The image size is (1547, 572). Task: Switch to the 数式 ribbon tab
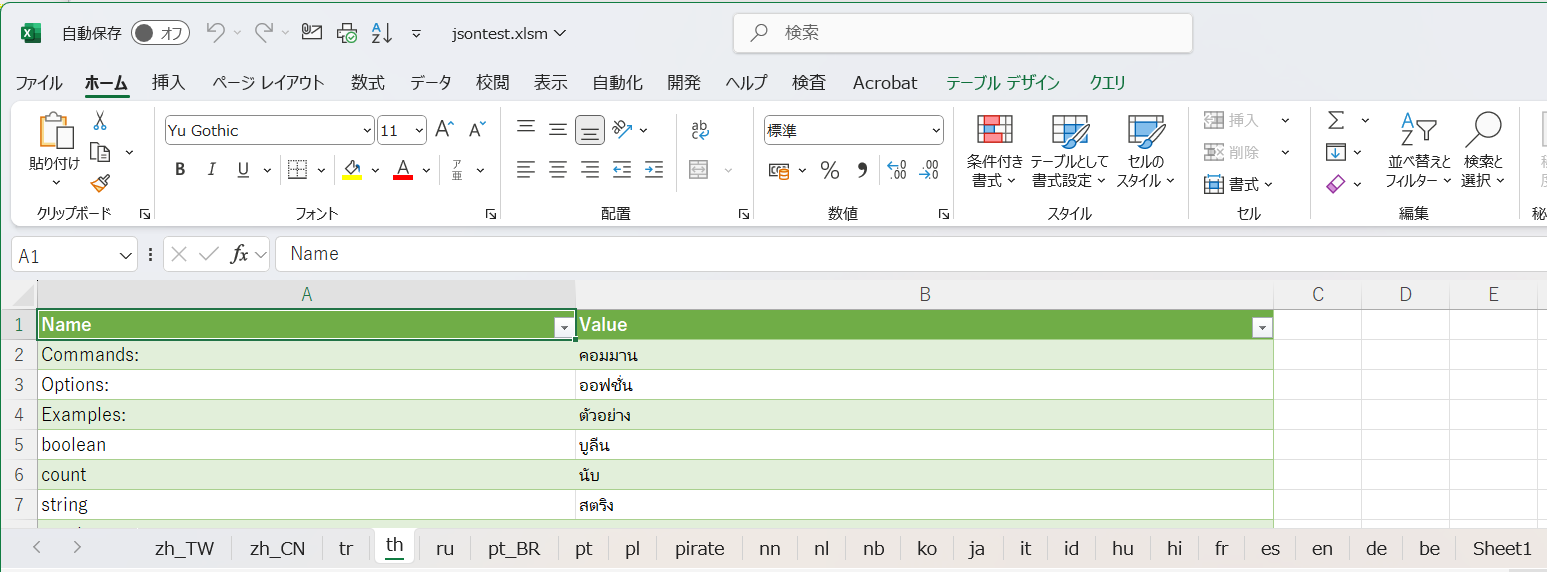(368, 83)
